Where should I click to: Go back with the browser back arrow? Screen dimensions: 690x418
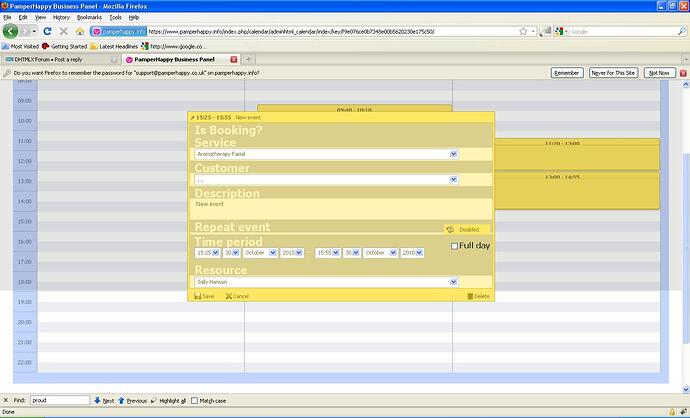pyautogui.click(x=10, y=31)
